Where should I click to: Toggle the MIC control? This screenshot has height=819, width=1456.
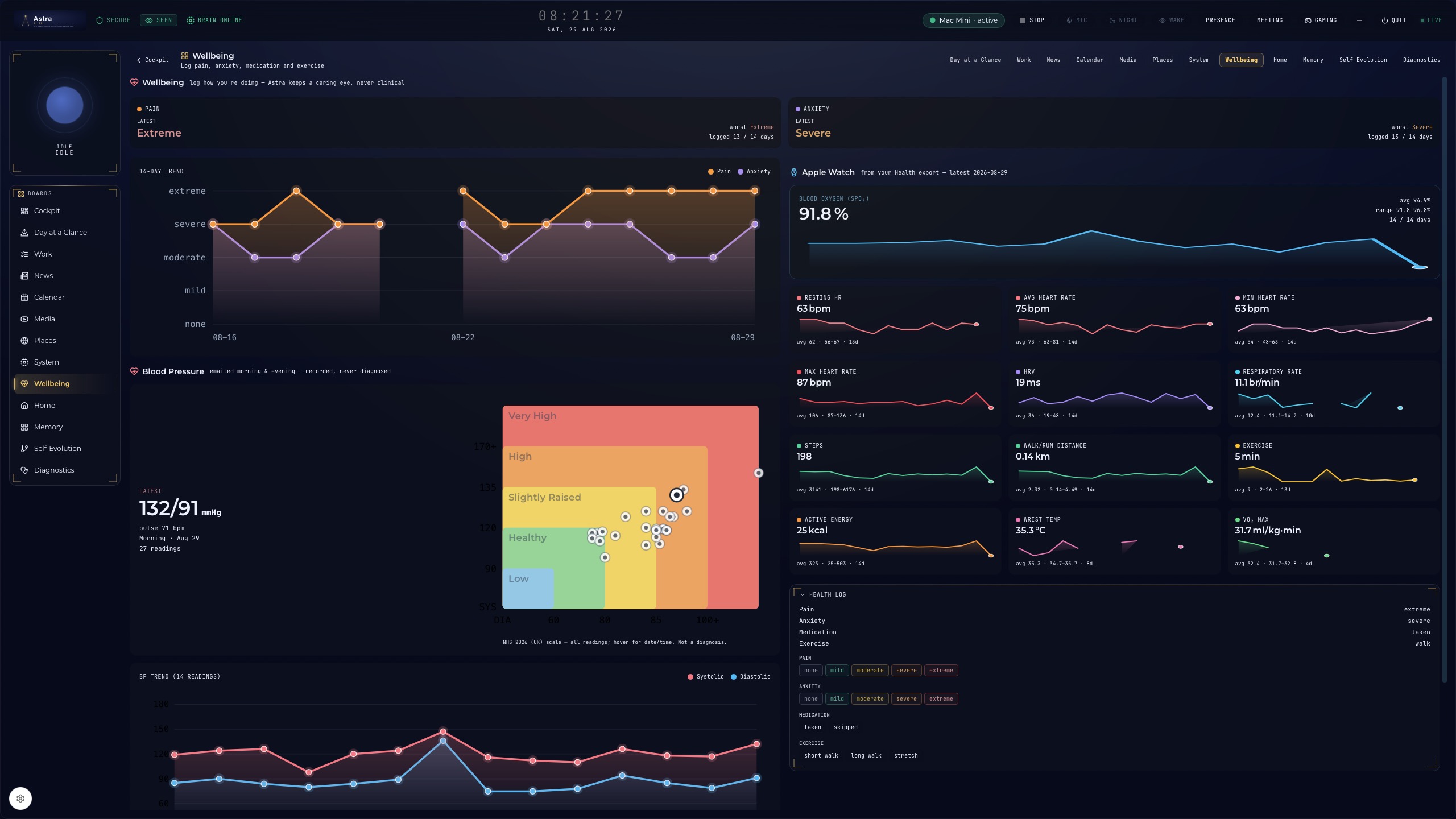point(1076,20)
